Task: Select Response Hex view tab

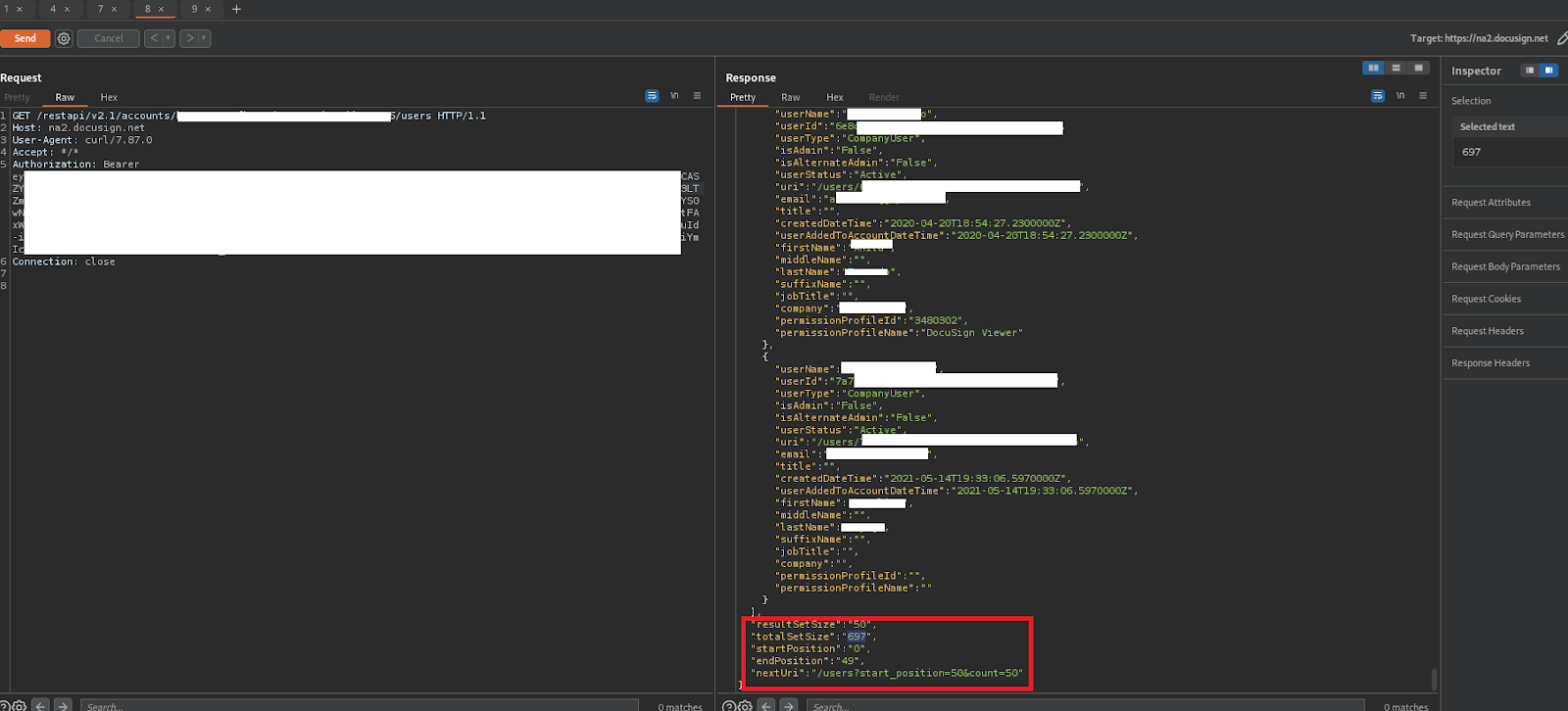Action: click(x=835, y=97)
